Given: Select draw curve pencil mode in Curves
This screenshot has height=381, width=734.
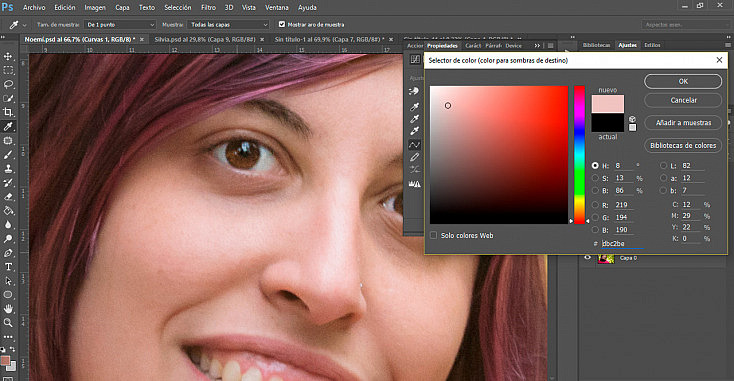Looking at the screenshot, I should click(x=414, y=158).
